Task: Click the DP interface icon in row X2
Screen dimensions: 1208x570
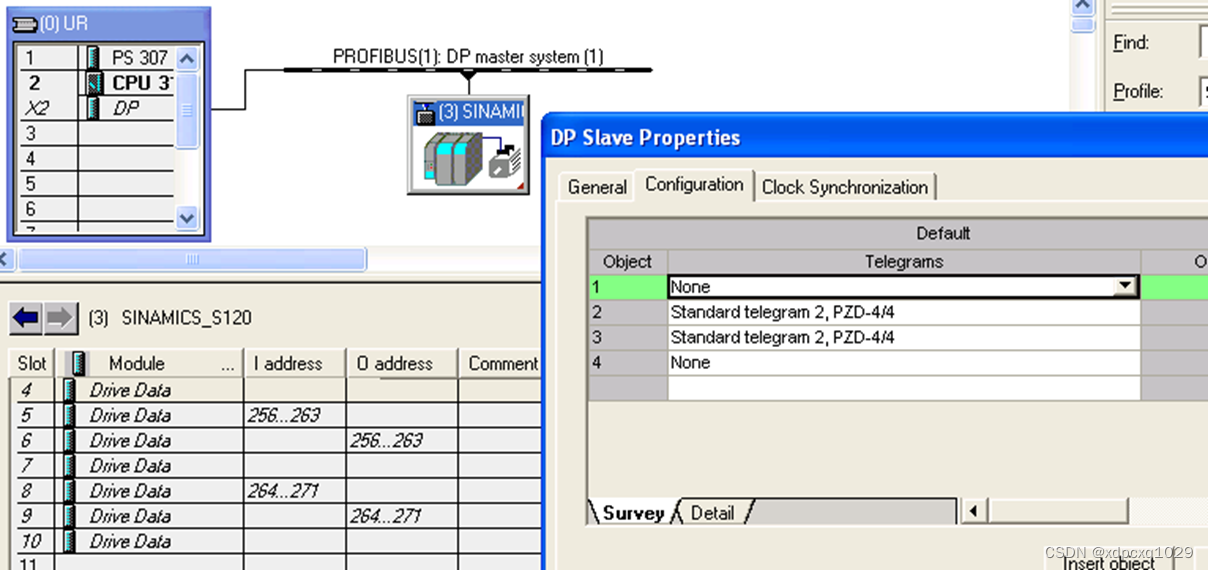Action: (93, 108)
